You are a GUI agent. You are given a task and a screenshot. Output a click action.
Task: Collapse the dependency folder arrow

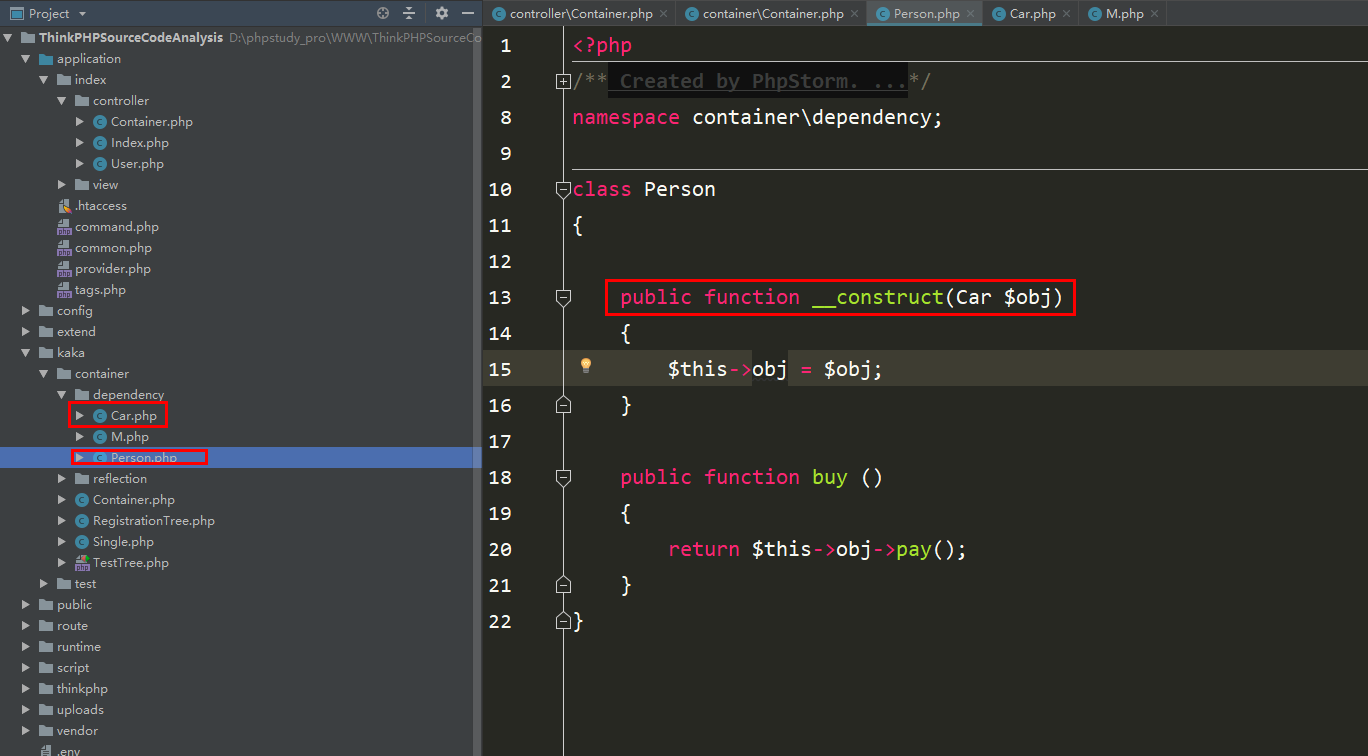[62, 395]
